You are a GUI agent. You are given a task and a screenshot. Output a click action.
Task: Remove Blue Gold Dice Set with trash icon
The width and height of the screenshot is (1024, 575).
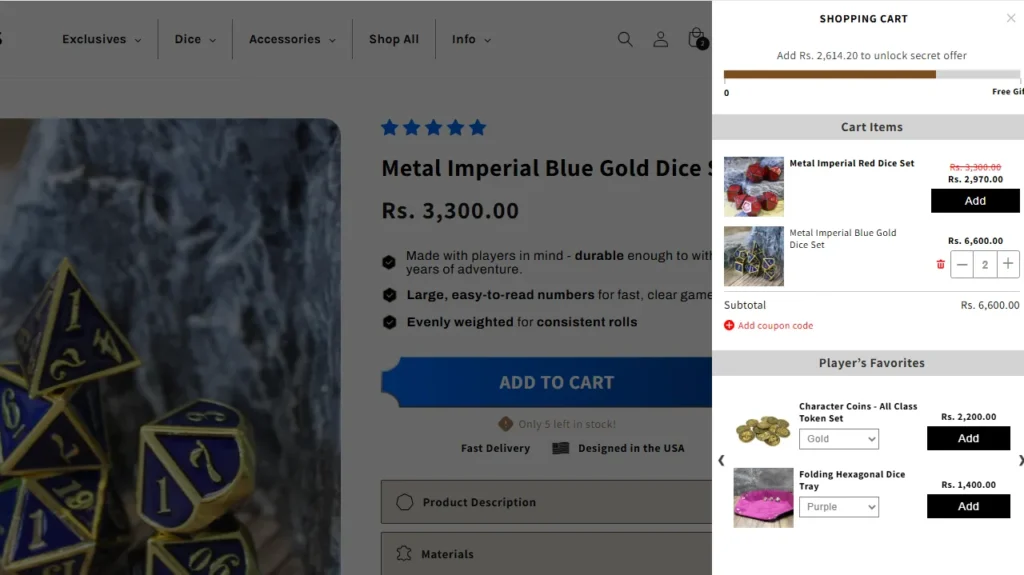(x=940, y=264)
